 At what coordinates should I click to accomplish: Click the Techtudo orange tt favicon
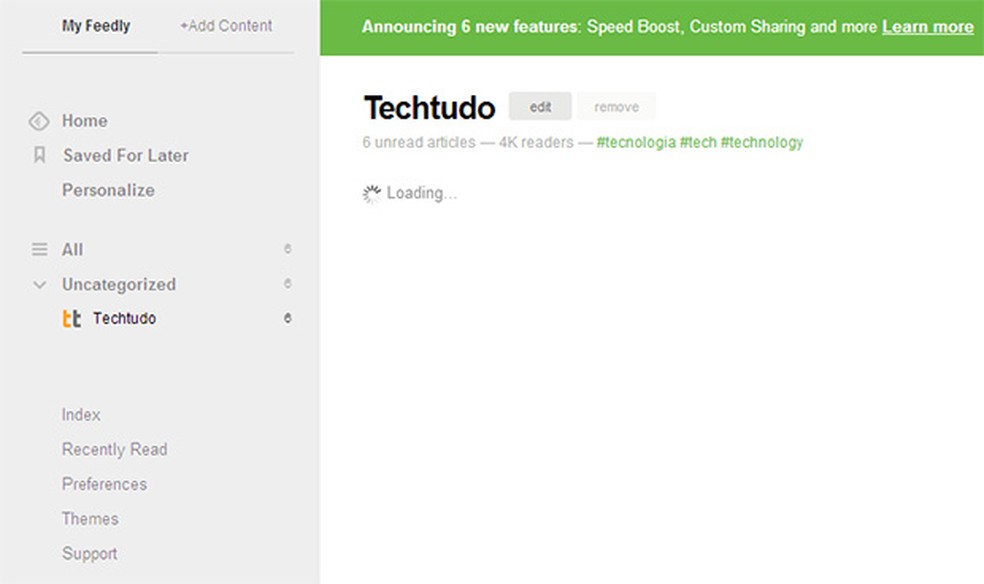72,319
